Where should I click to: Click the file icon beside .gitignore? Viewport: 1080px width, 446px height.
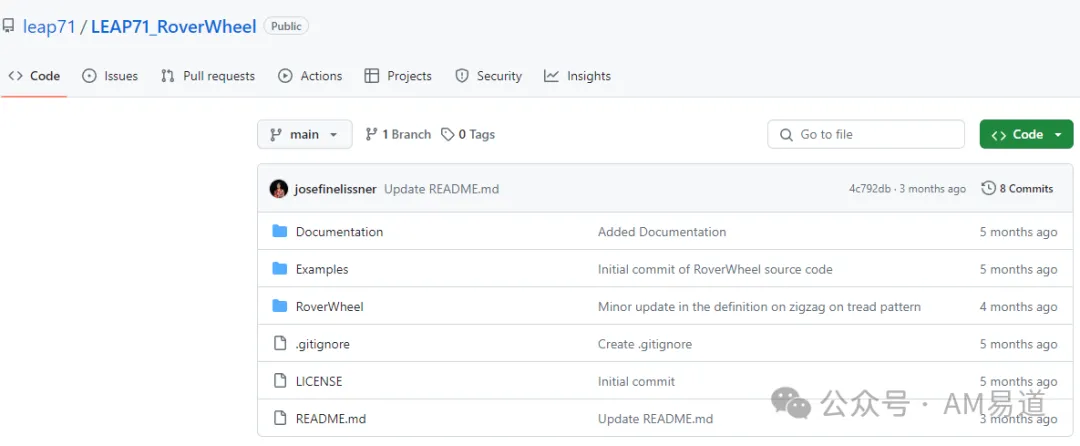[279, 343]
